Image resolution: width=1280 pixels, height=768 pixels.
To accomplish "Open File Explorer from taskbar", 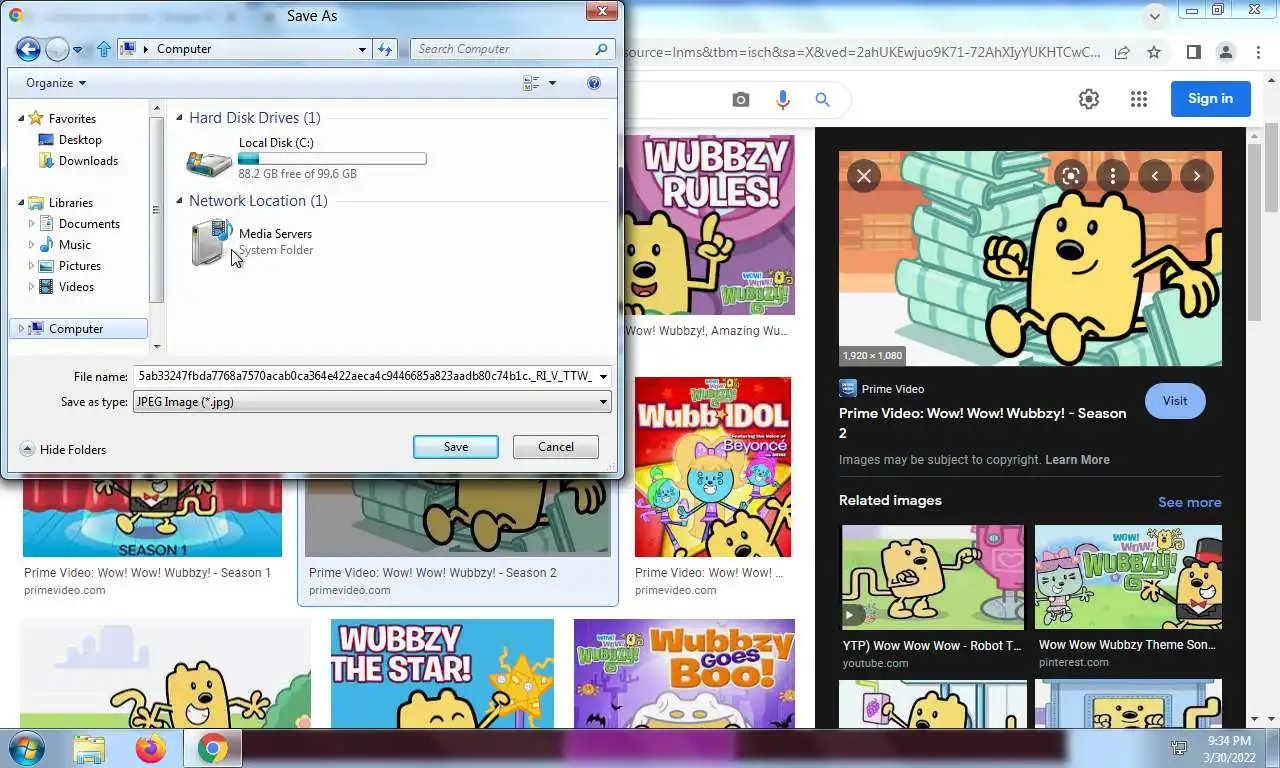I will [89, 748].
